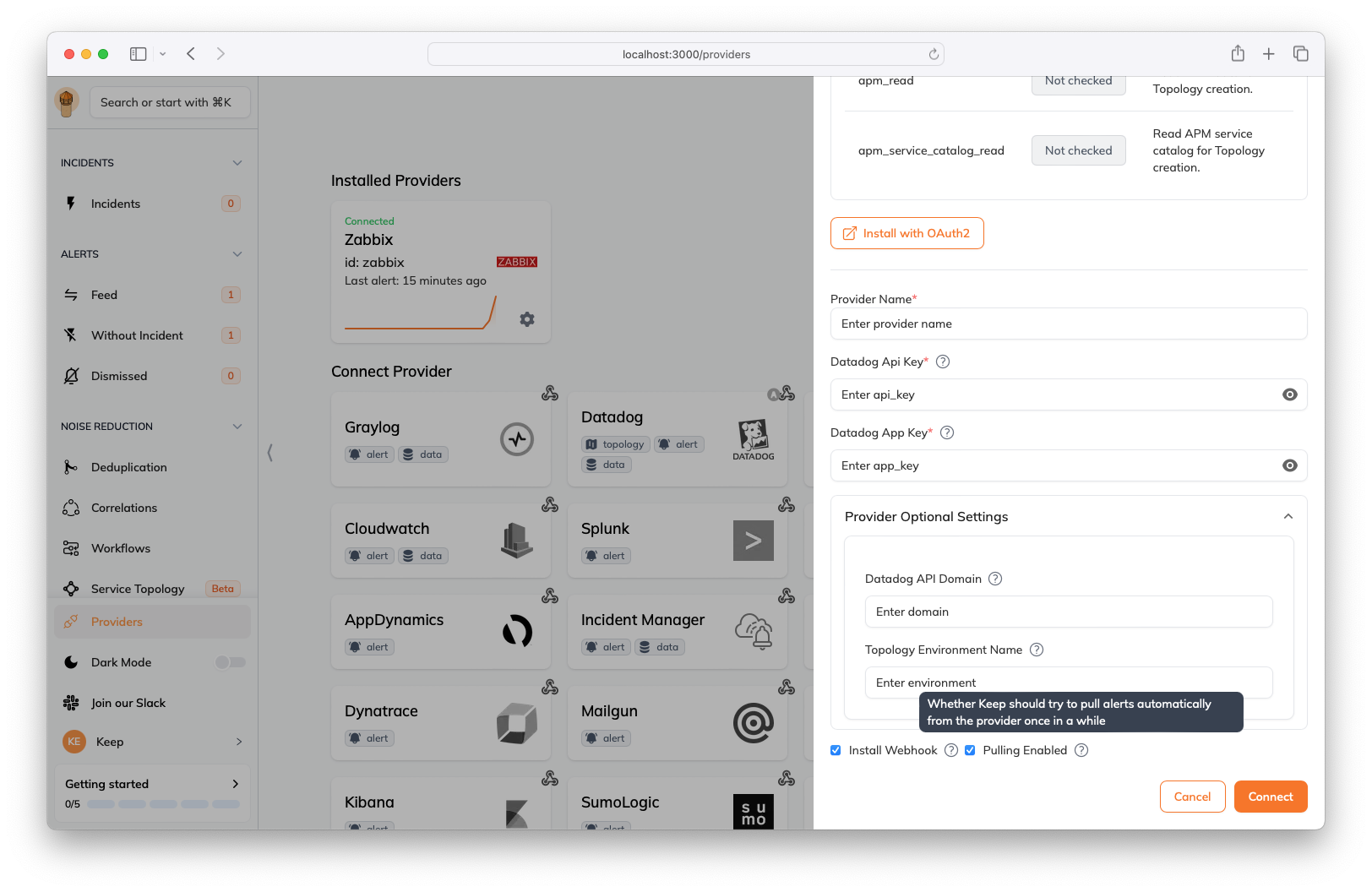Collapse the ALERTS sidebar section
1372x892 pixels.
(237, 254)
